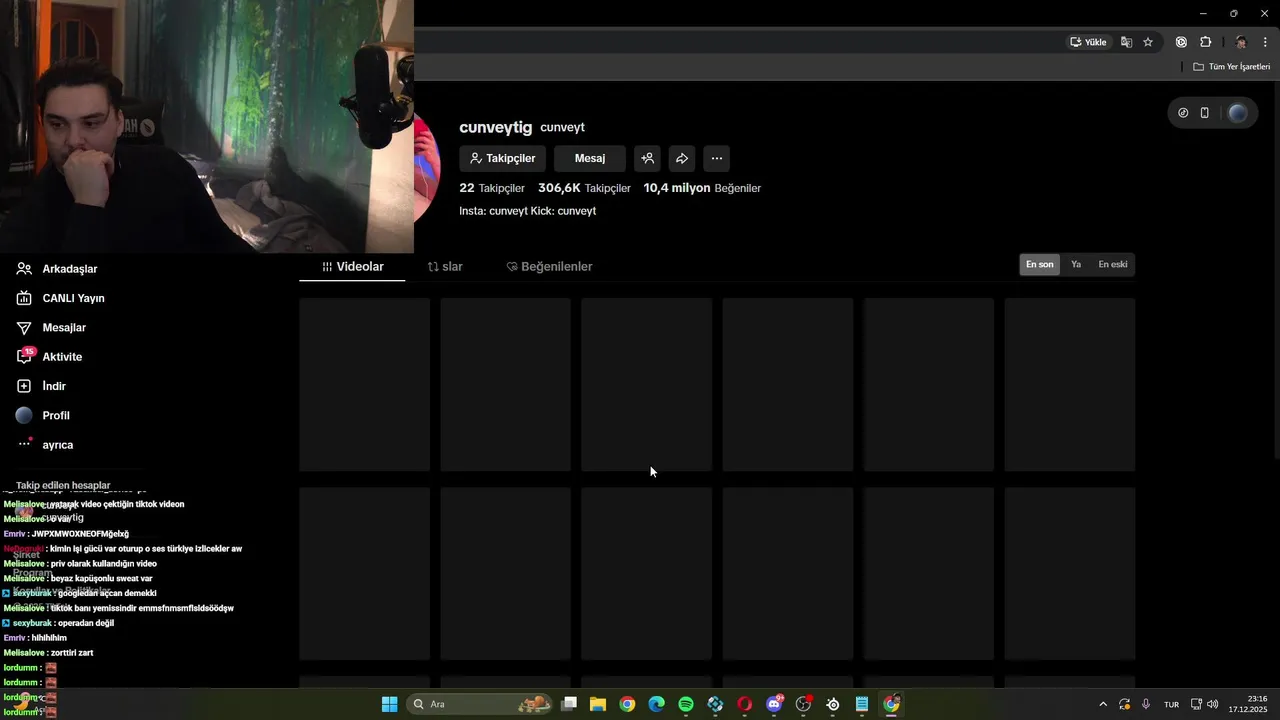Image resolution: width=1280 pixels, height=720 pixels.
Task: Open Spotify from the taskbar
Action: click(x=686, y=704)
